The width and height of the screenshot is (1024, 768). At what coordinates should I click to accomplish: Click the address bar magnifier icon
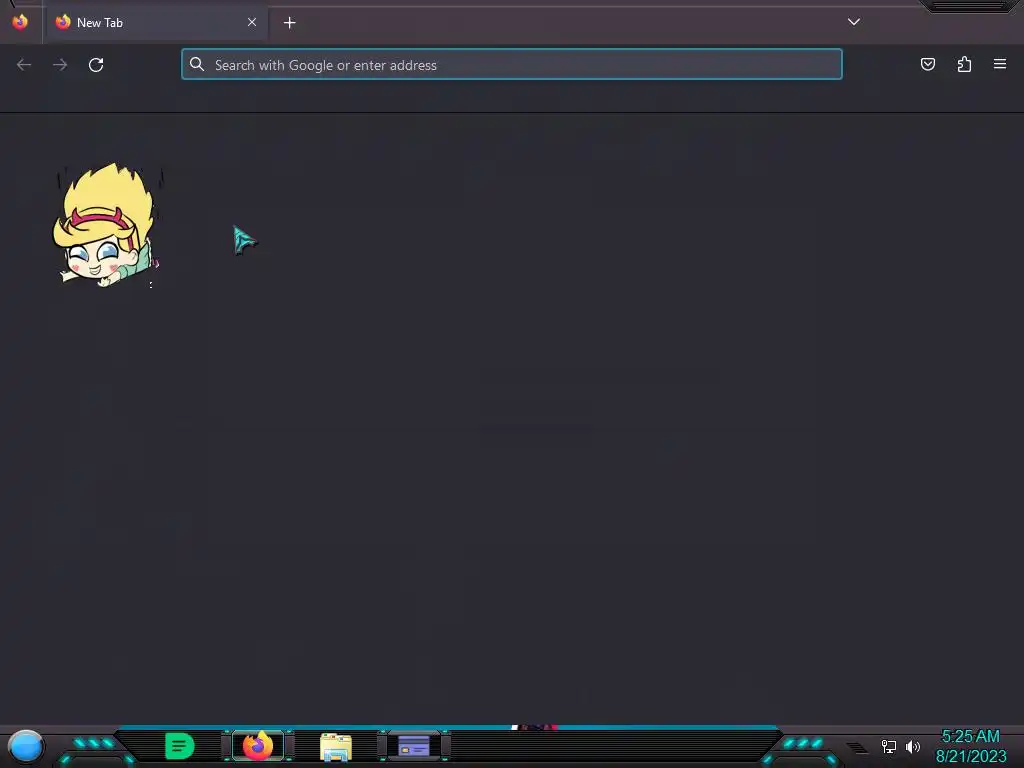pyautogui.click(x=197, y=64)
